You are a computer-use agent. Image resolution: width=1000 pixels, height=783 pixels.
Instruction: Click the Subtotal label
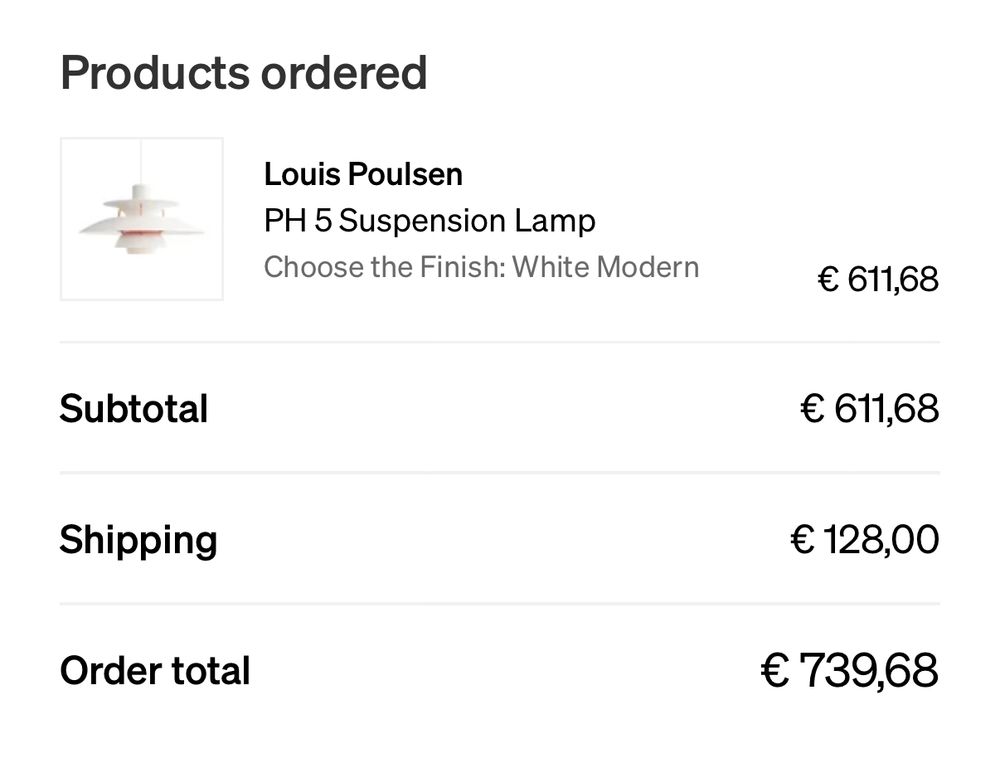point(134,409)
